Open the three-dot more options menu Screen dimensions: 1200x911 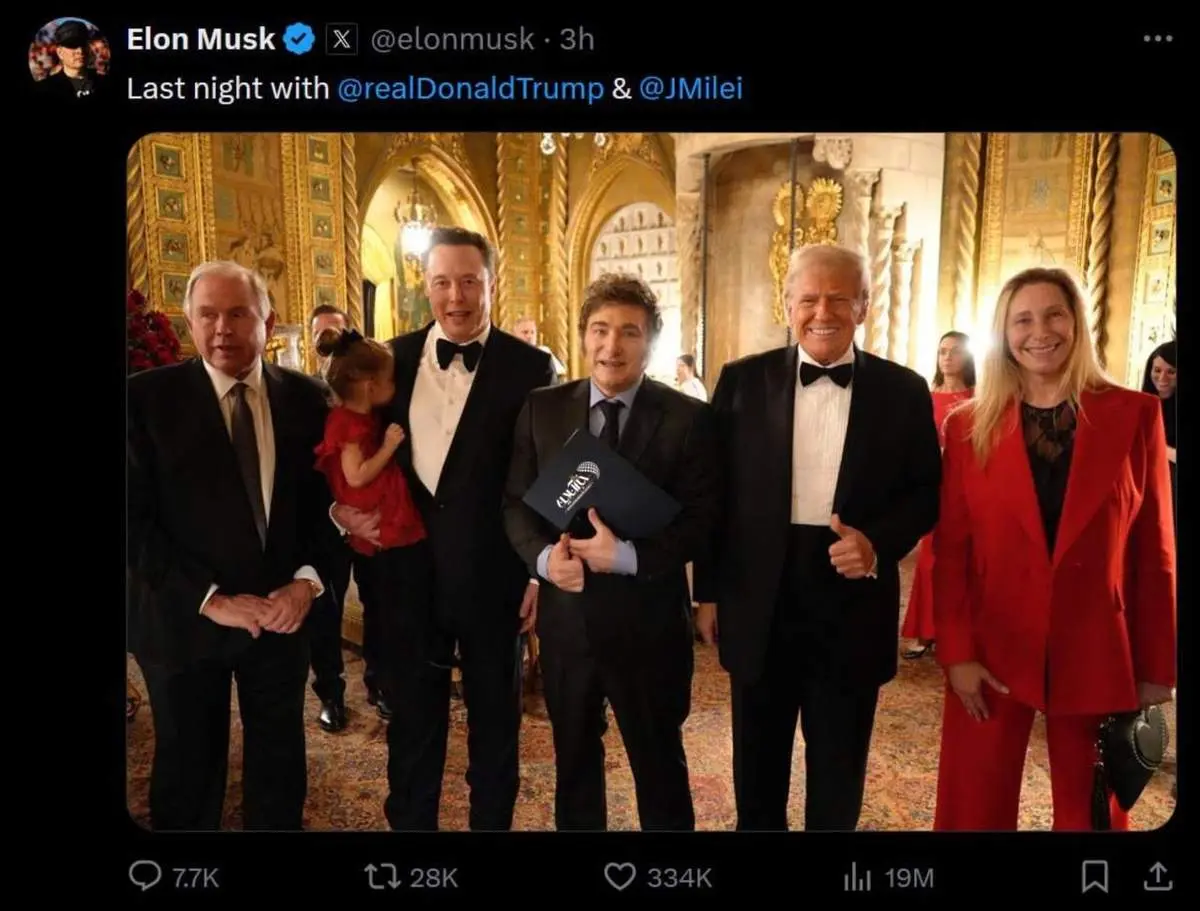pos(1157,39)
